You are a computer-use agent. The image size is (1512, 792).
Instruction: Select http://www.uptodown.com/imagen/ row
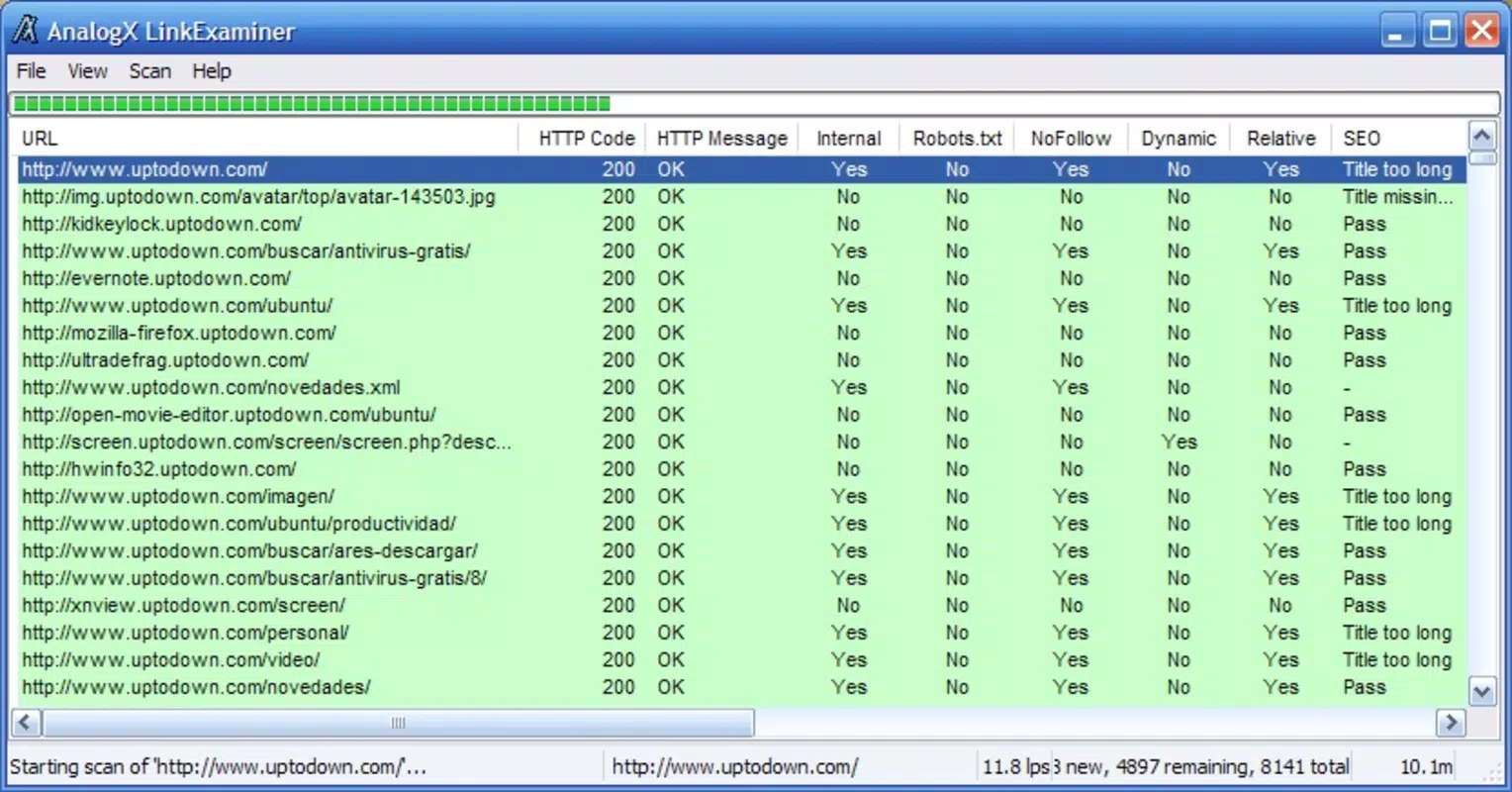(x=741, y=496)
